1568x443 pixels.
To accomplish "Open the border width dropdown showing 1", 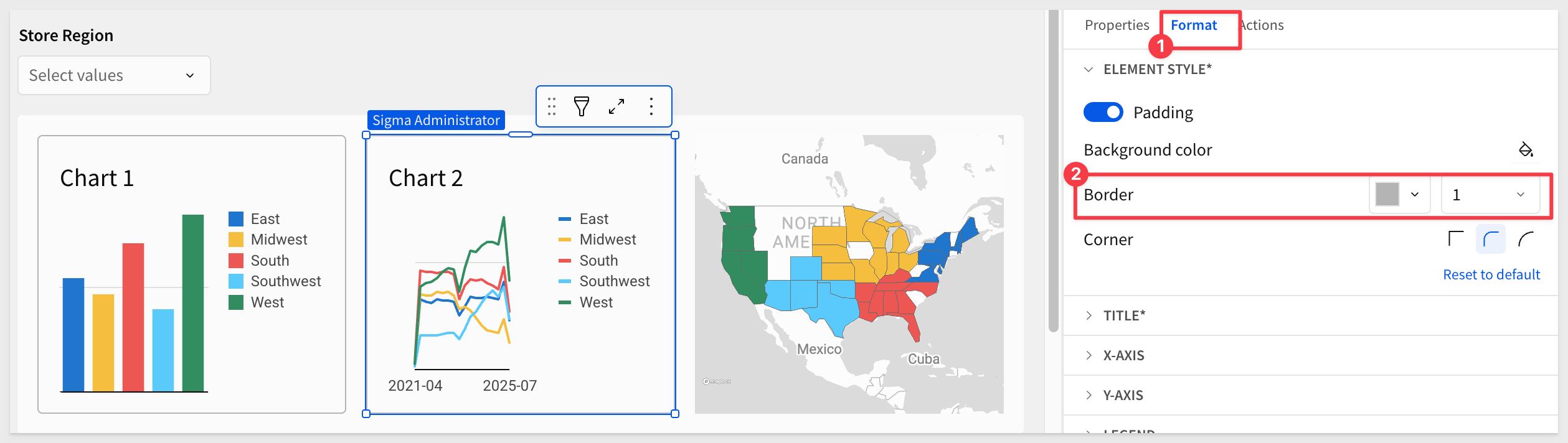I will tap(1490, 195).
